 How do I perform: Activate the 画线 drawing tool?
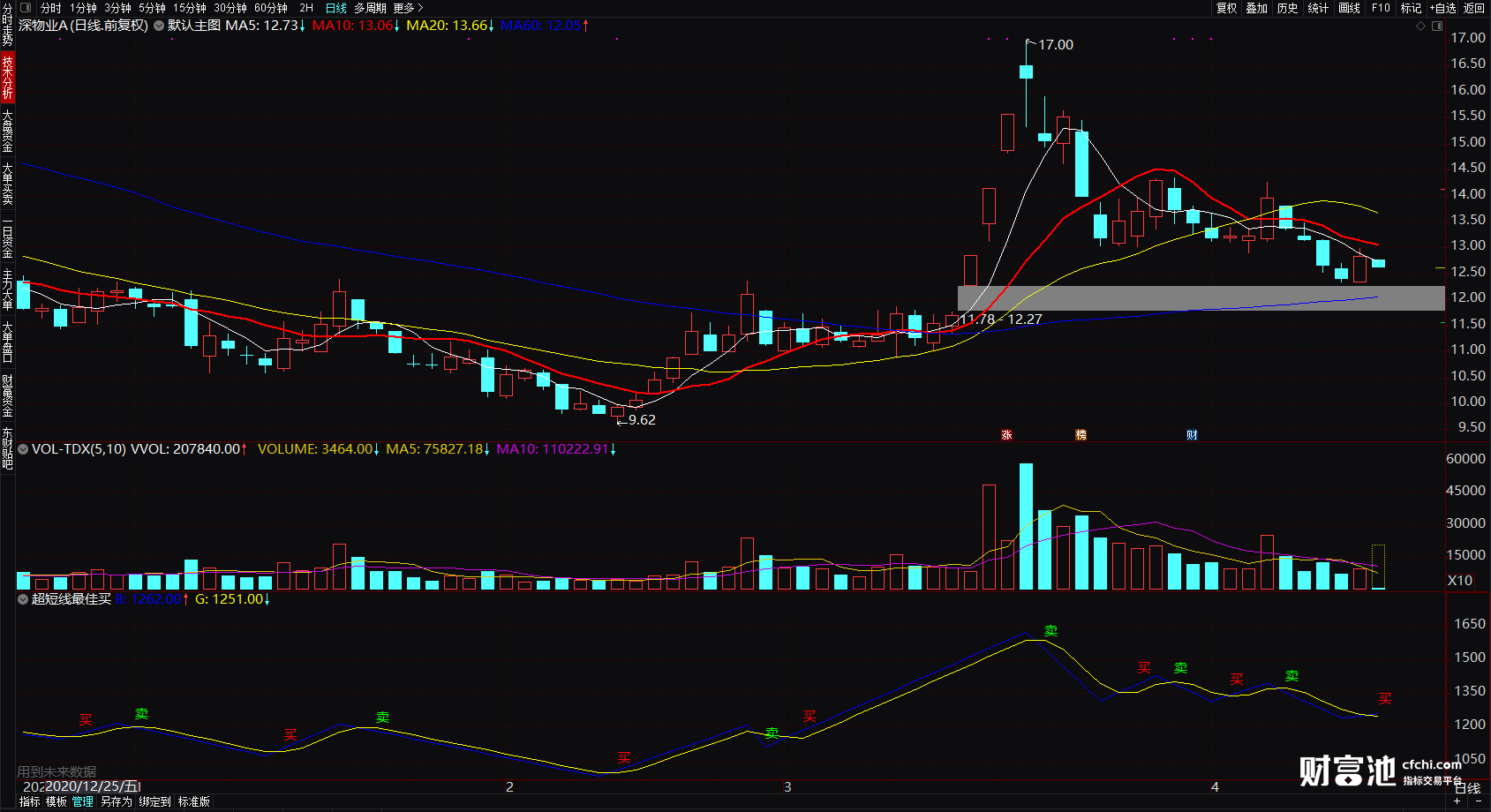[1350, 8]
